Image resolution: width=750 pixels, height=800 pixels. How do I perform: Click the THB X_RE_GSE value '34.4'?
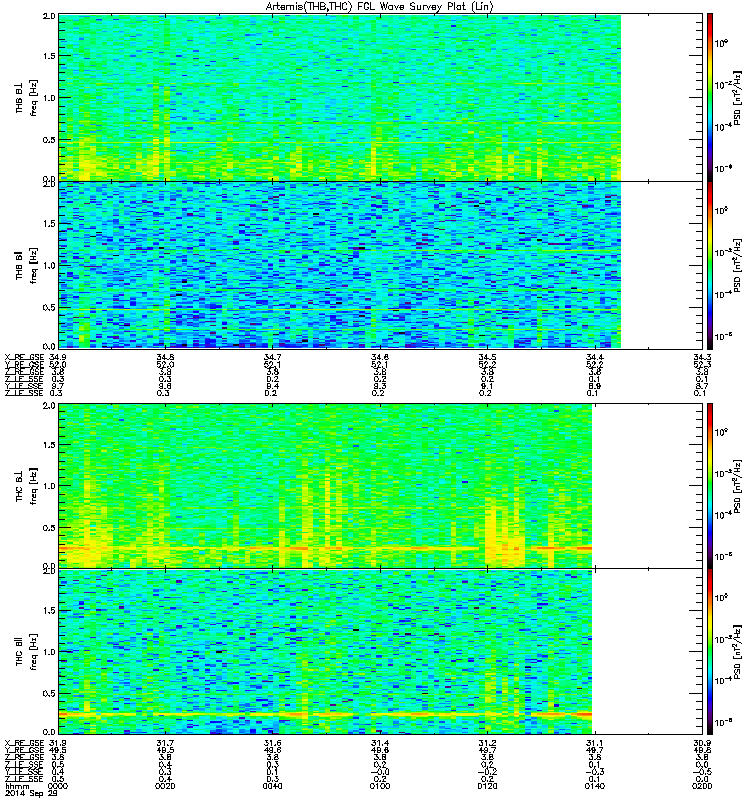click(x=595, y=357)
